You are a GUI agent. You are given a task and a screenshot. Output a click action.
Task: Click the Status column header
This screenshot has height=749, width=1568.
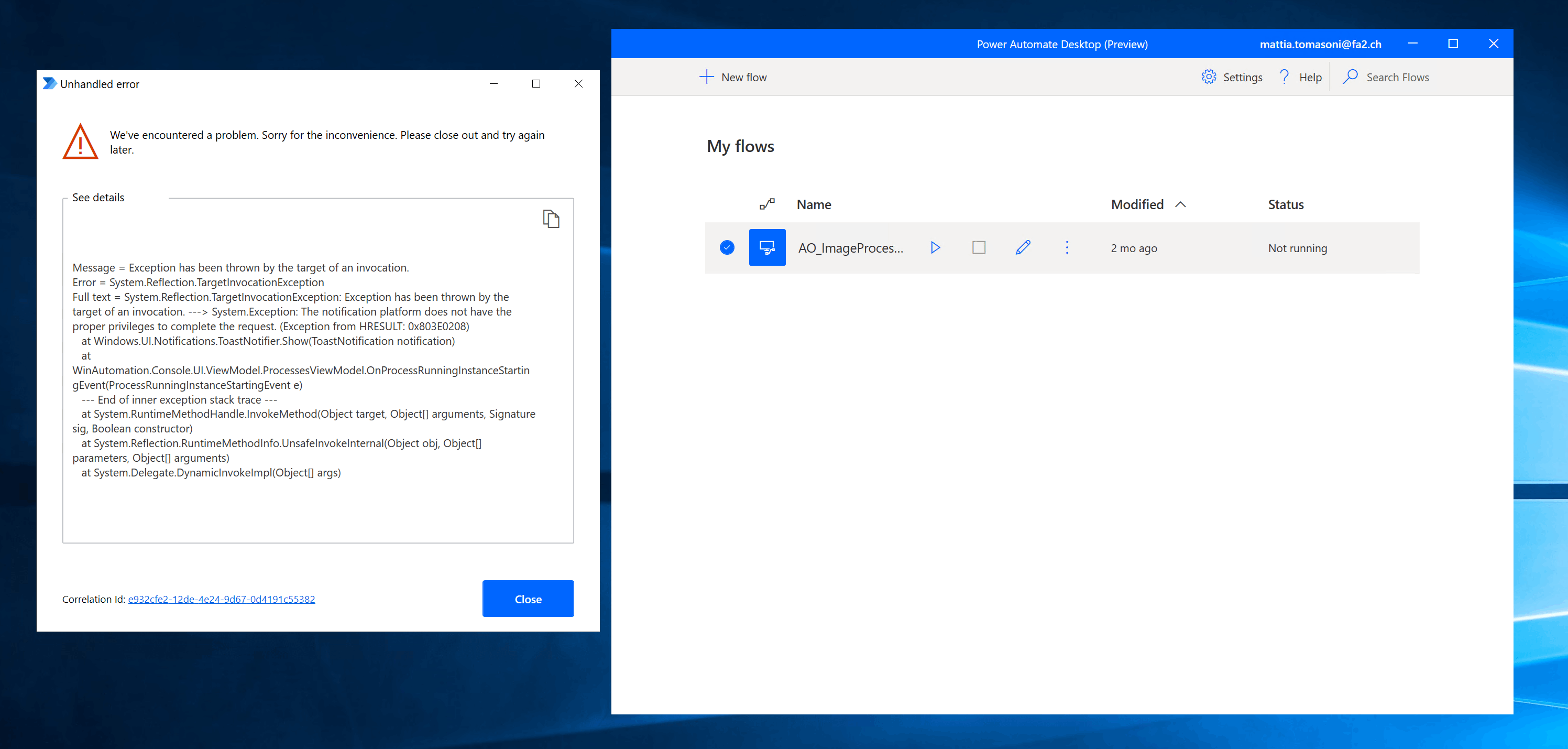tap(1286, 204)
